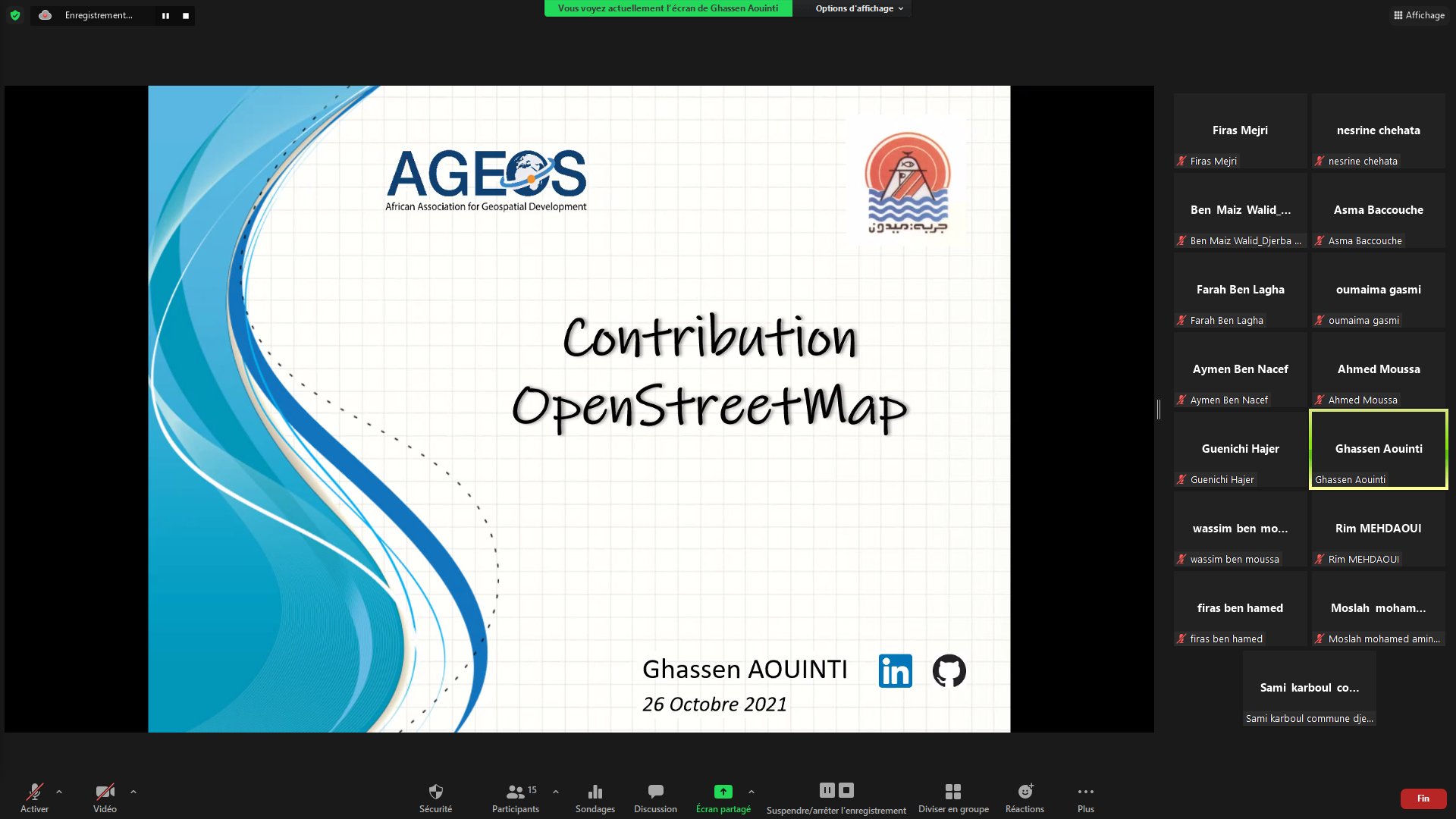Open the Discussion chat panel

(x=656, y=799)
